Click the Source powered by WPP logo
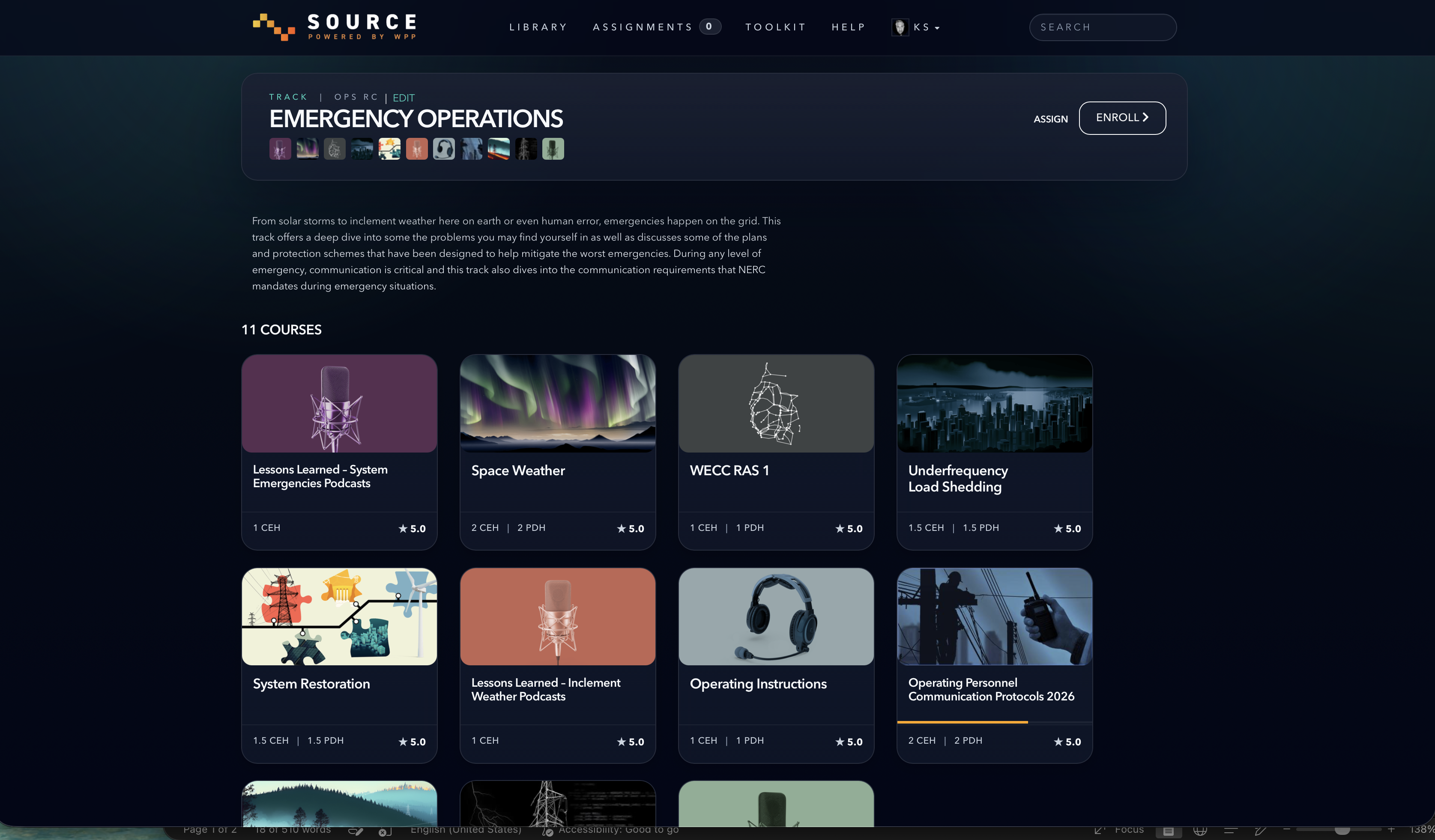Image resolution: width=1435 pixels, height=840 pixels. (334, 27)
